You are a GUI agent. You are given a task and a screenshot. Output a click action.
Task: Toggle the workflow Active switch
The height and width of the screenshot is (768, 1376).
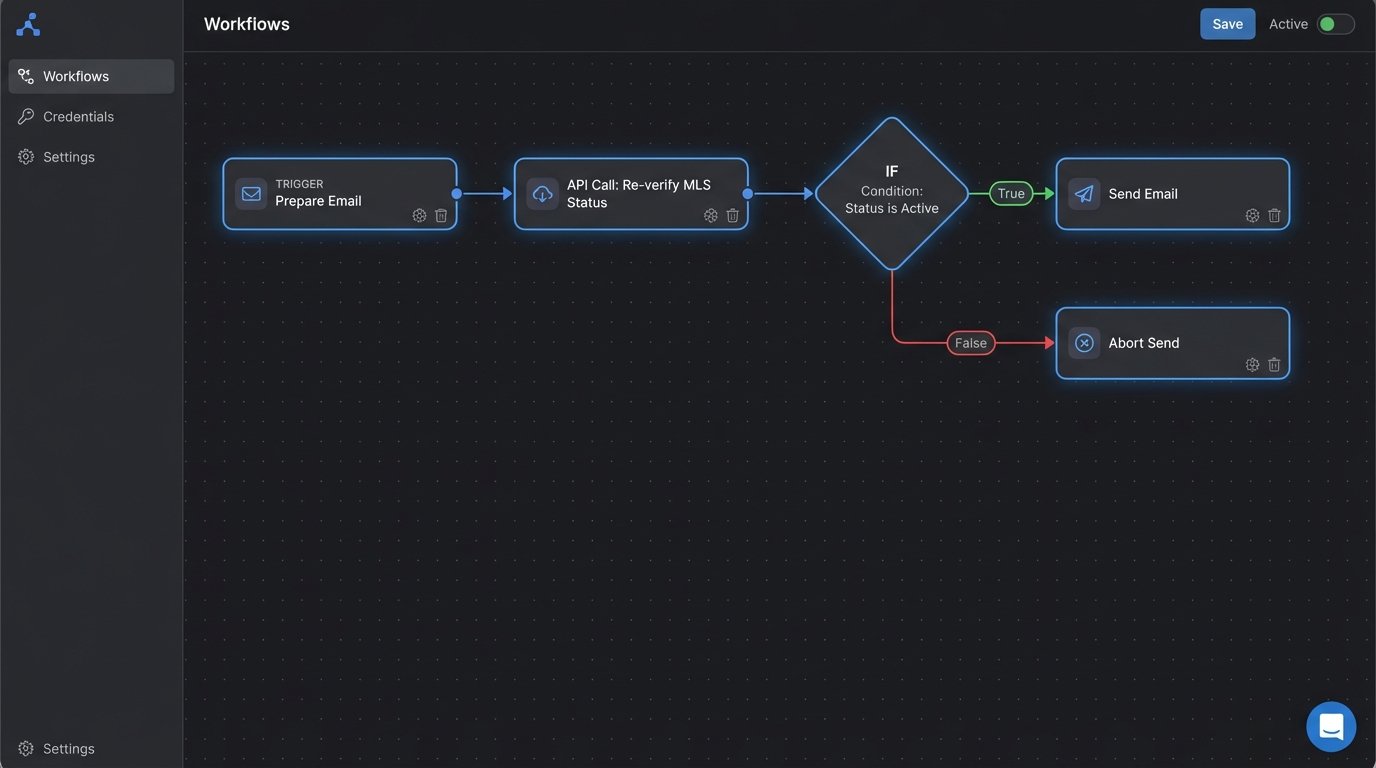1335,24
